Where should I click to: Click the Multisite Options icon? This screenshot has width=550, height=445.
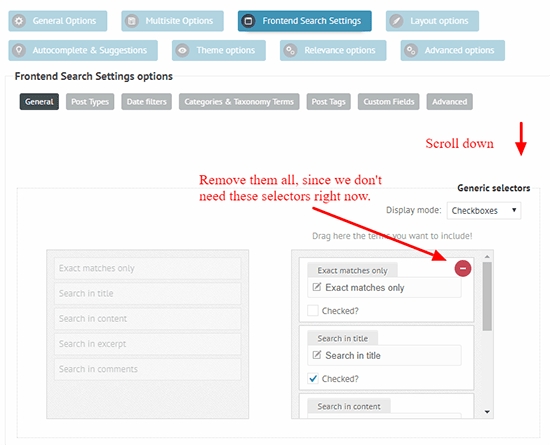click(132, 21)
